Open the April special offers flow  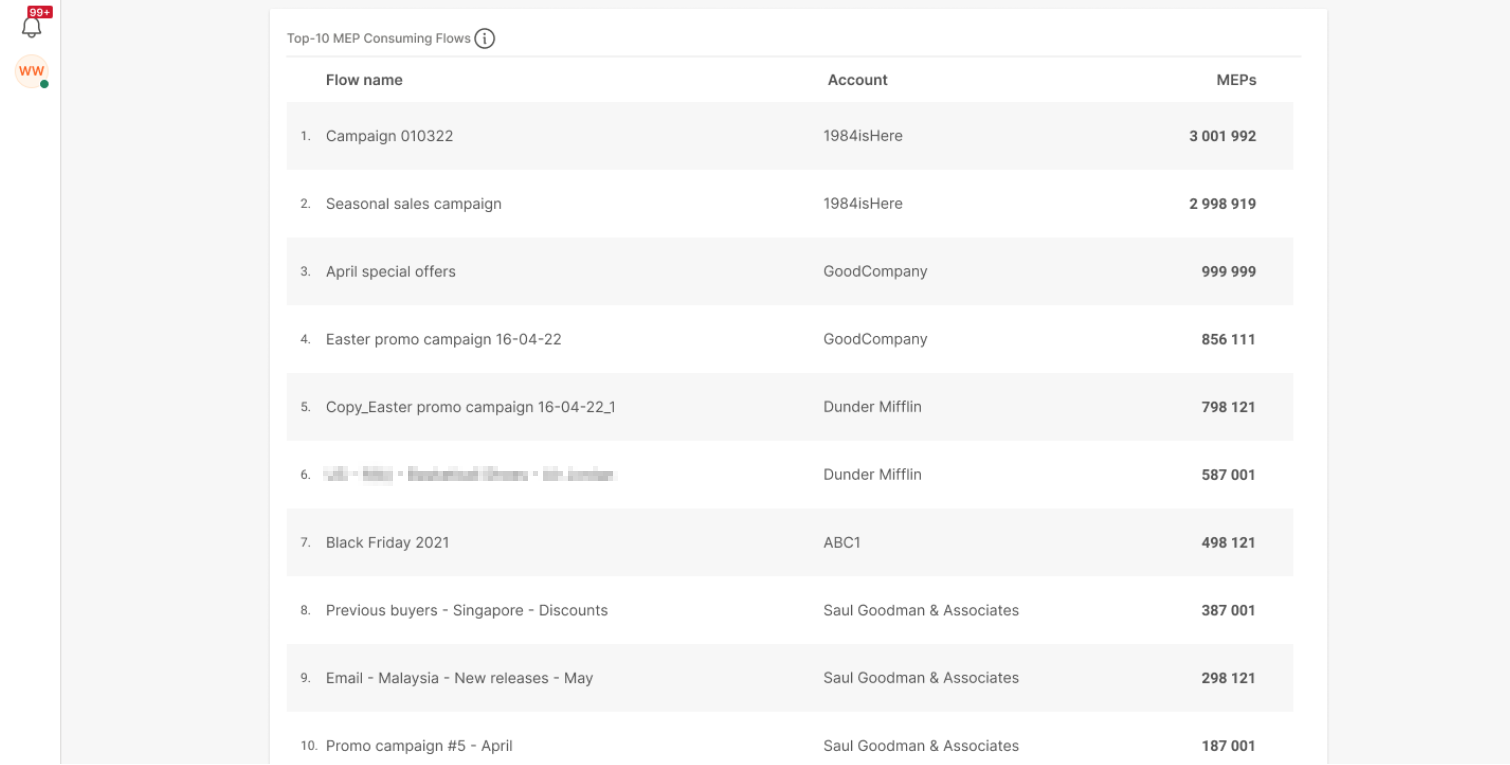click(x=390, y=272)
